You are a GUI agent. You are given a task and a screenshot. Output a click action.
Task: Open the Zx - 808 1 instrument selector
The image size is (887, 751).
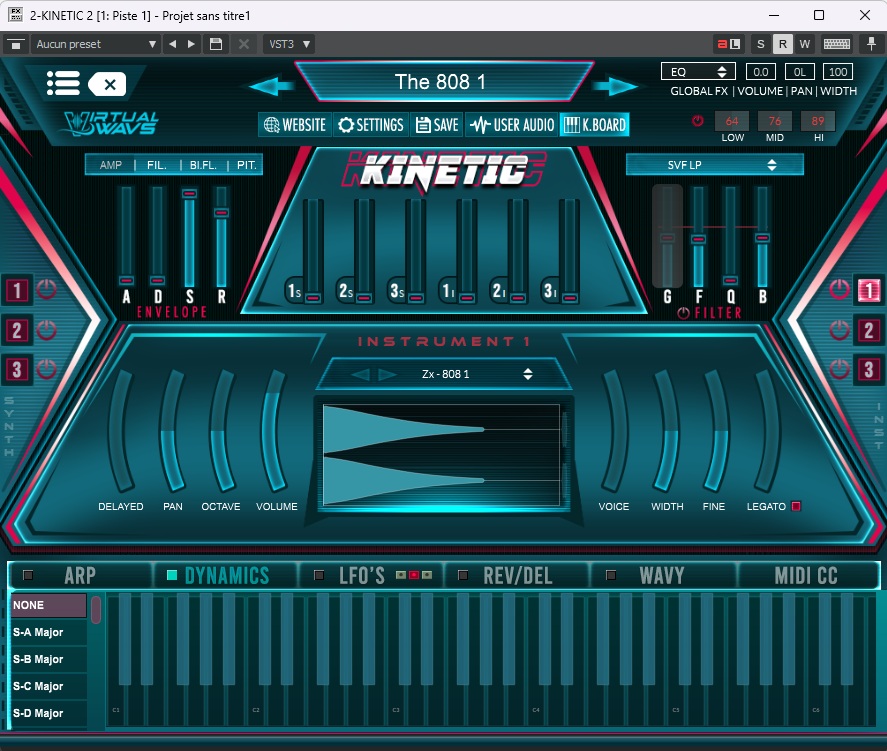point(443,372)
